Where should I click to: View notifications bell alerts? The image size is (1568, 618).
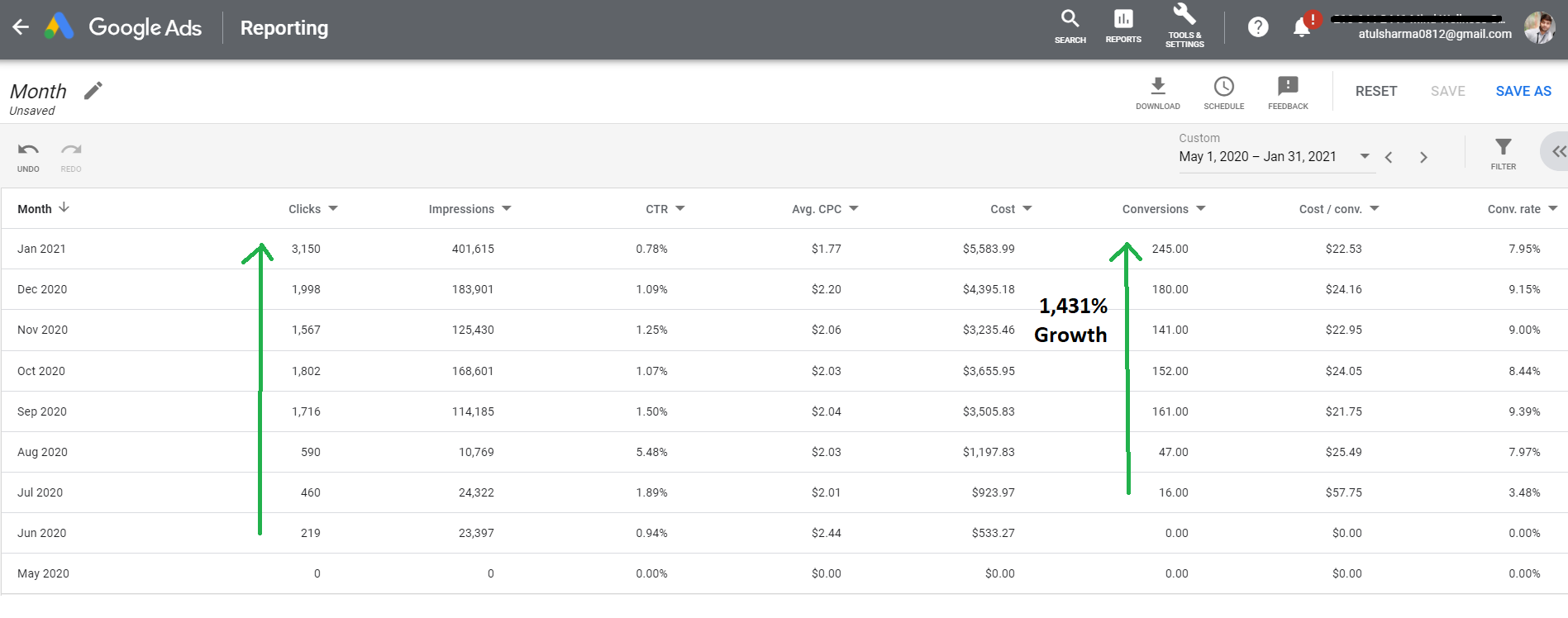(1302, 27)
